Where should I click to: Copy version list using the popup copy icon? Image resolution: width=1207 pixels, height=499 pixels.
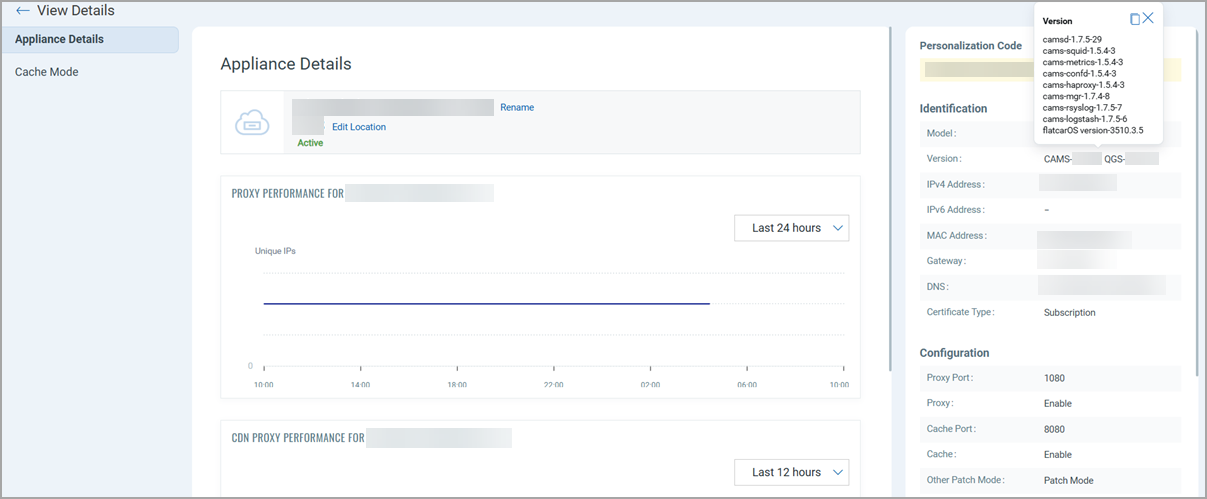(1135, 19)
